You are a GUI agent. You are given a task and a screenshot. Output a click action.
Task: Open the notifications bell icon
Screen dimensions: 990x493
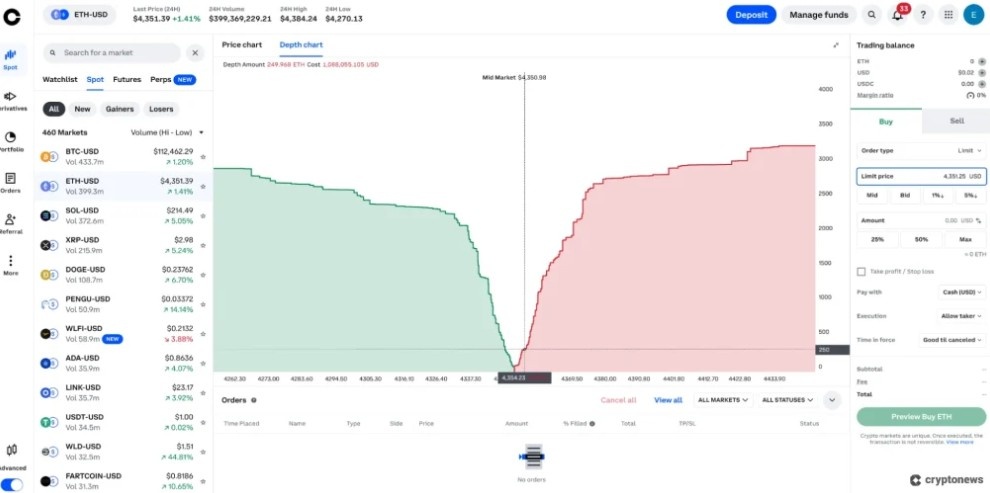(x=897, y=15)
